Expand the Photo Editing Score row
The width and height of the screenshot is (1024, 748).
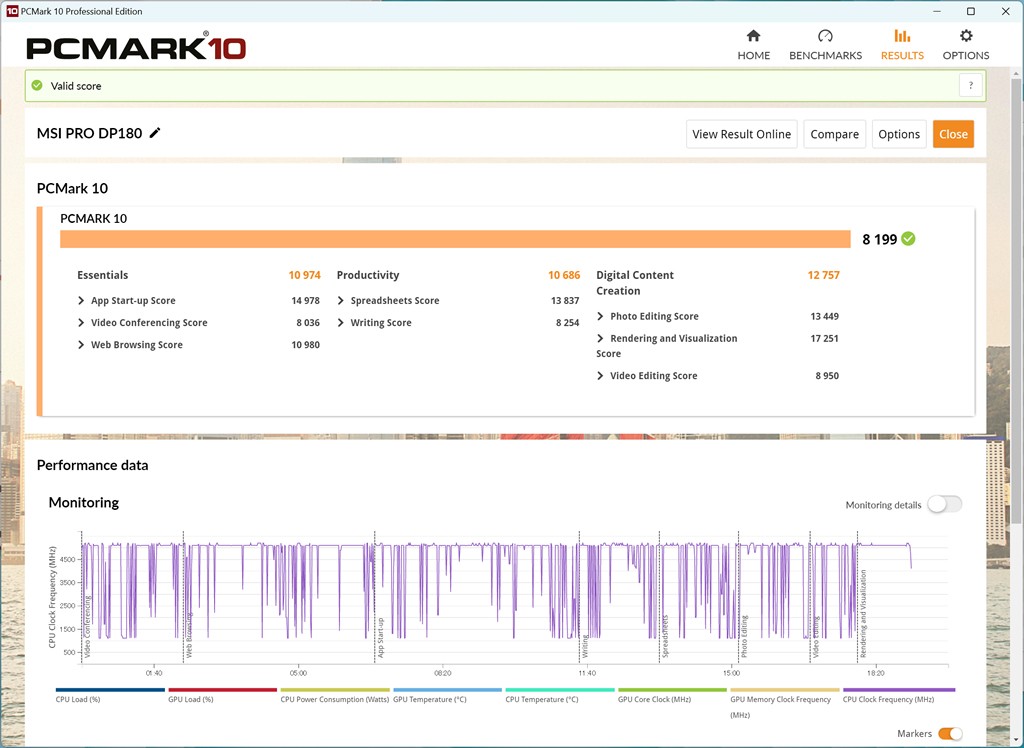(x=601, y=317)
